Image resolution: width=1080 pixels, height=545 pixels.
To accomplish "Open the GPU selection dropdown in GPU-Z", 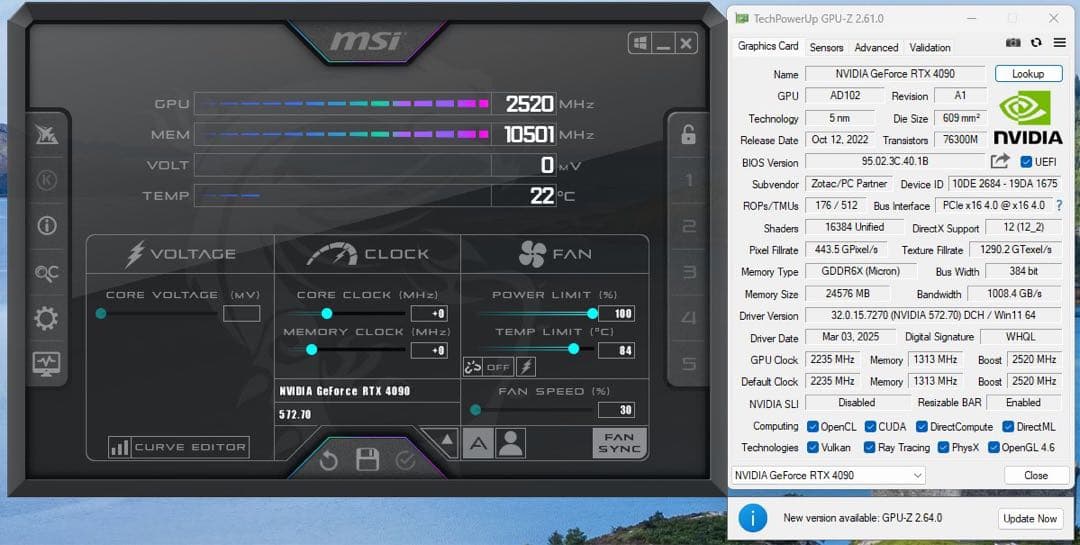I will 827,475.
